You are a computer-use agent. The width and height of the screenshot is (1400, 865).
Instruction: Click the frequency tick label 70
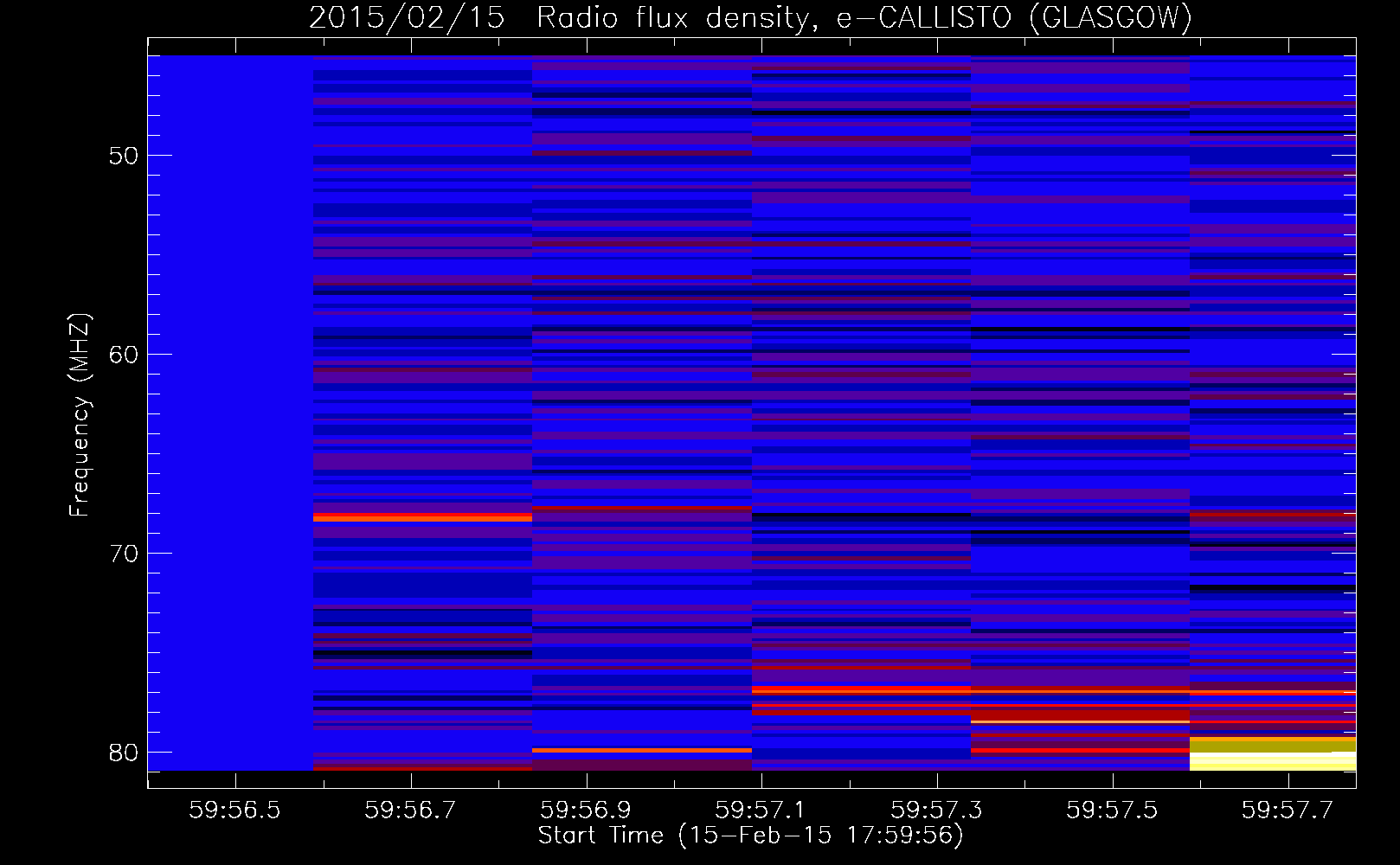(x=124, y=554)
